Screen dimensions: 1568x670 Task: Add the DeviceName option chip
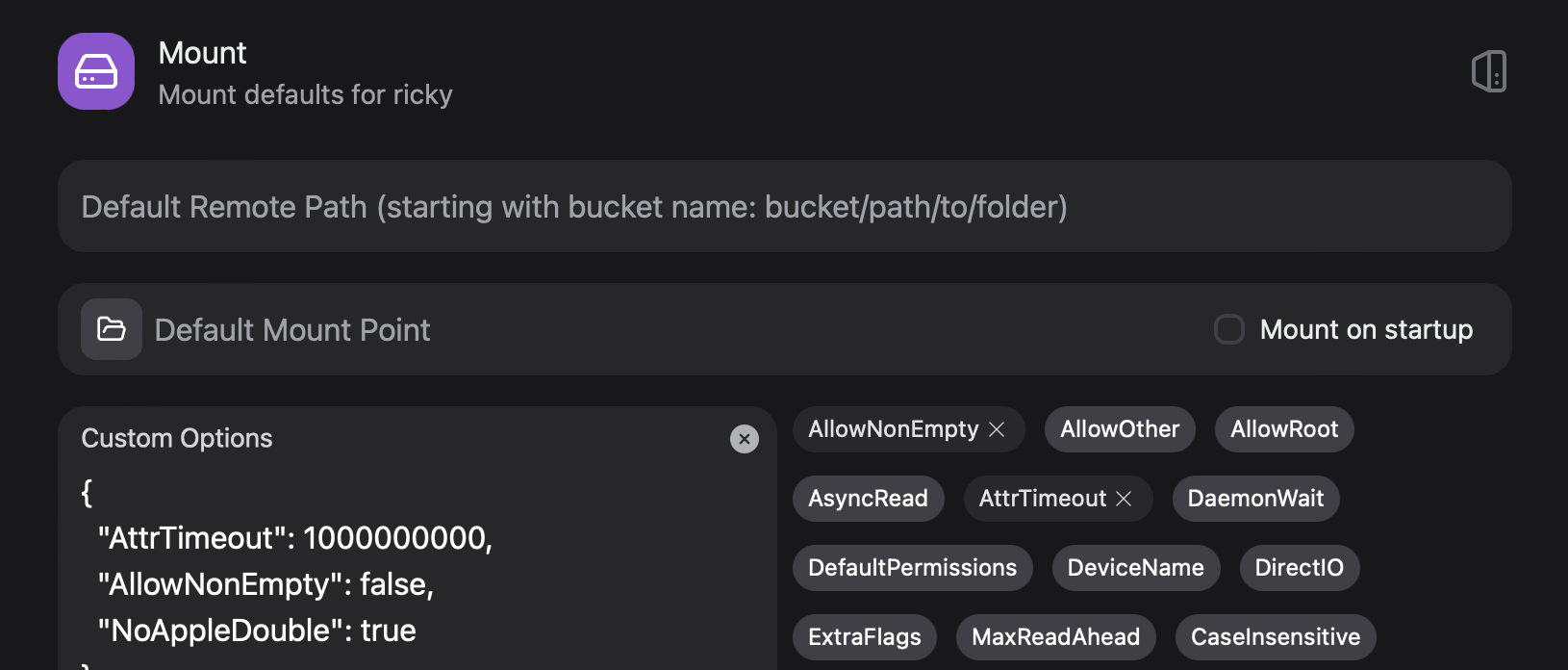1135,568
